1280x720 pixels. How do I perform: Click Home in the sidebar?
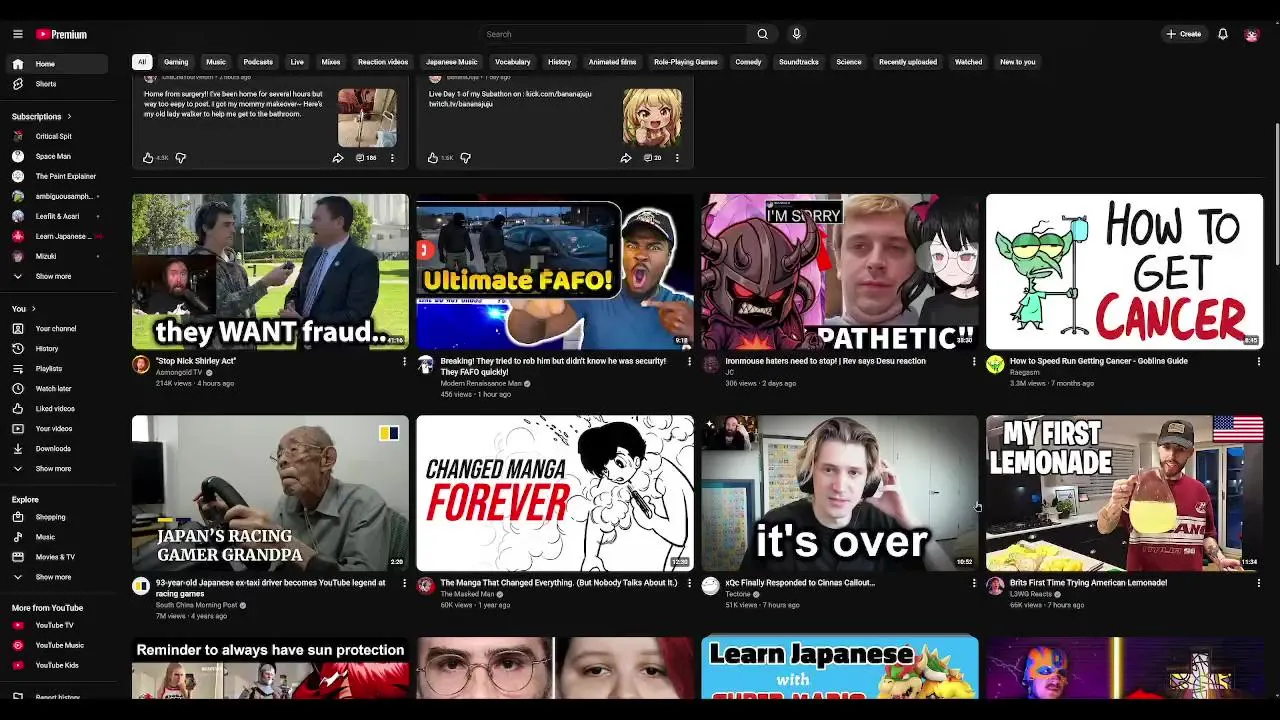(x=55, y=64)
